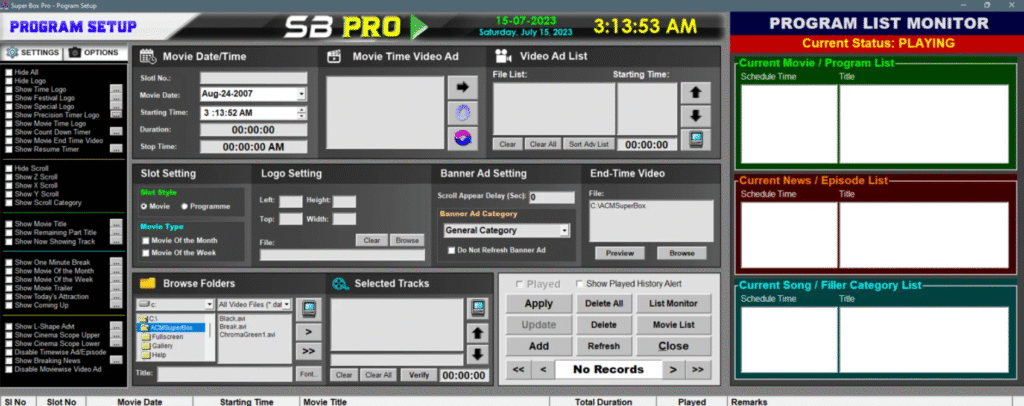Switch to OPTIONS tab

point(95,53)
